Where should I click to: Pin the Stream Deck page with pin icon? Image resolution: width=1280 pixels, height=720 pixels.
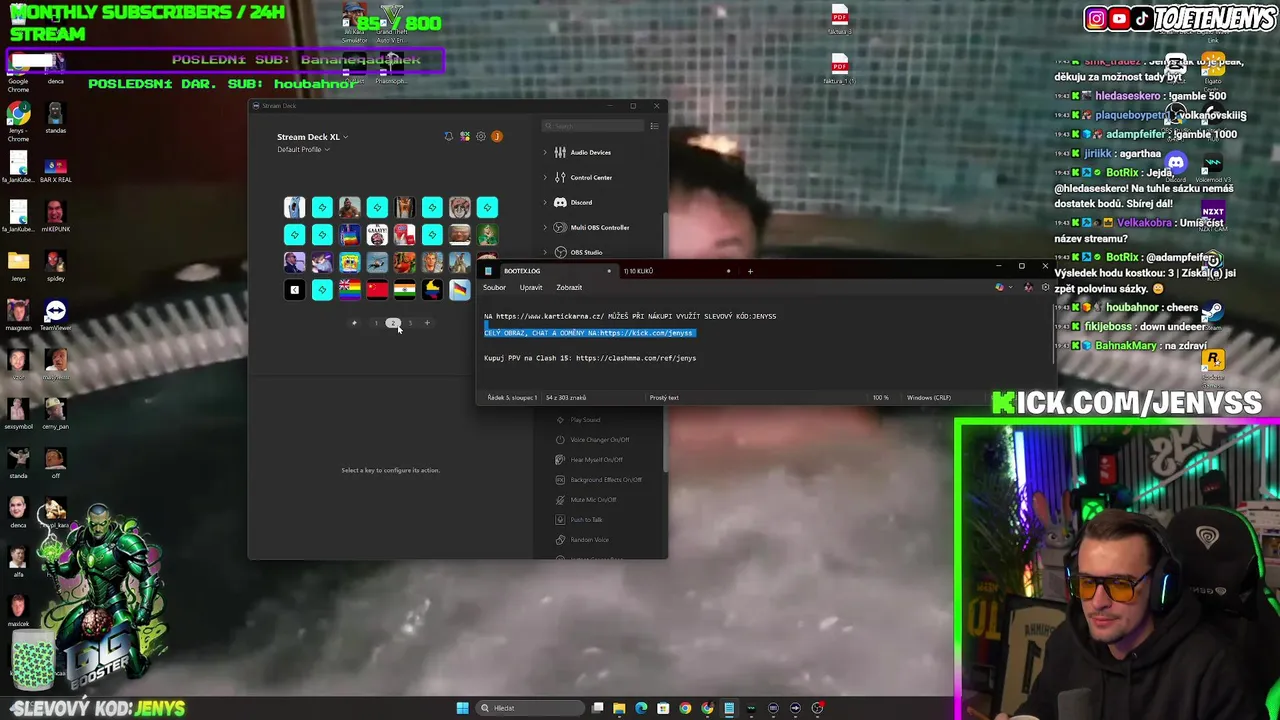coord(354,323)
